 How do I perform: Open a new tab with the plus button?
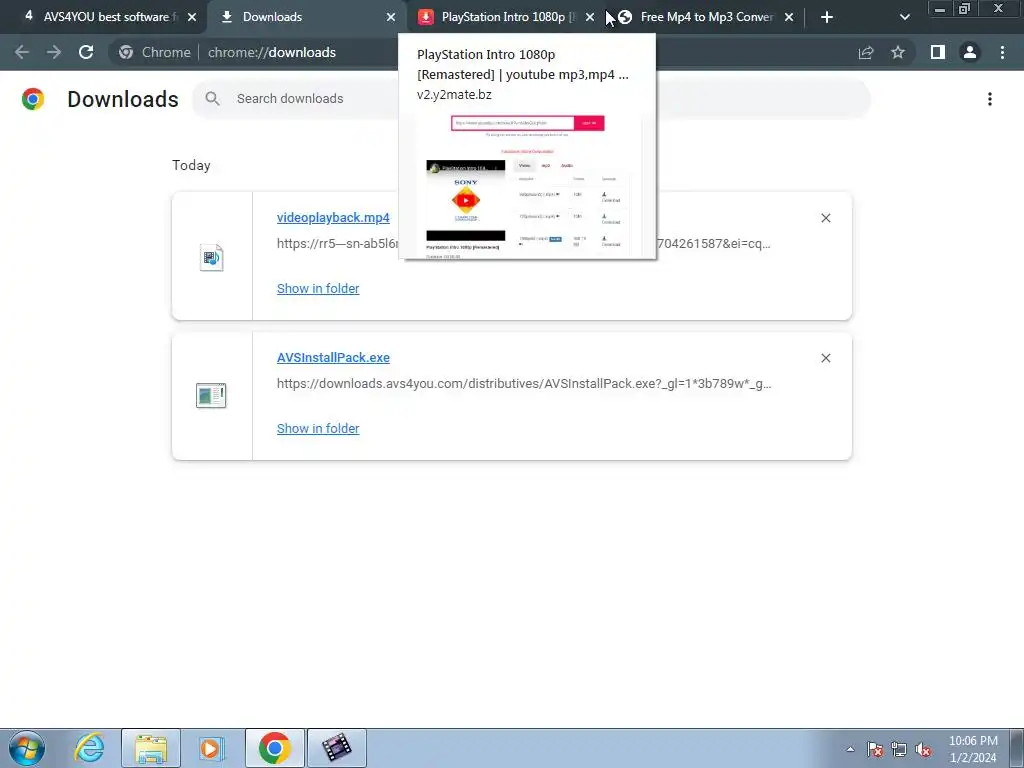coord(827,18)
